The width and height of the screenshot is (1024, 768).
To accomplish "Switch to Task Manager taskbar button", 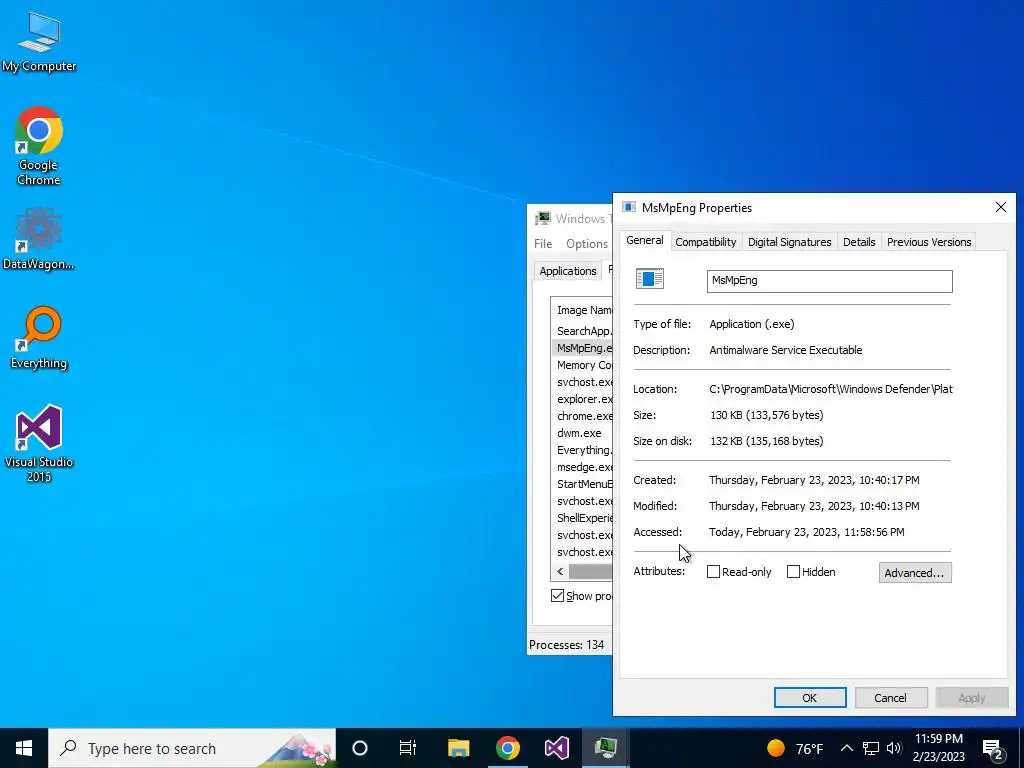I will [606, 748].
